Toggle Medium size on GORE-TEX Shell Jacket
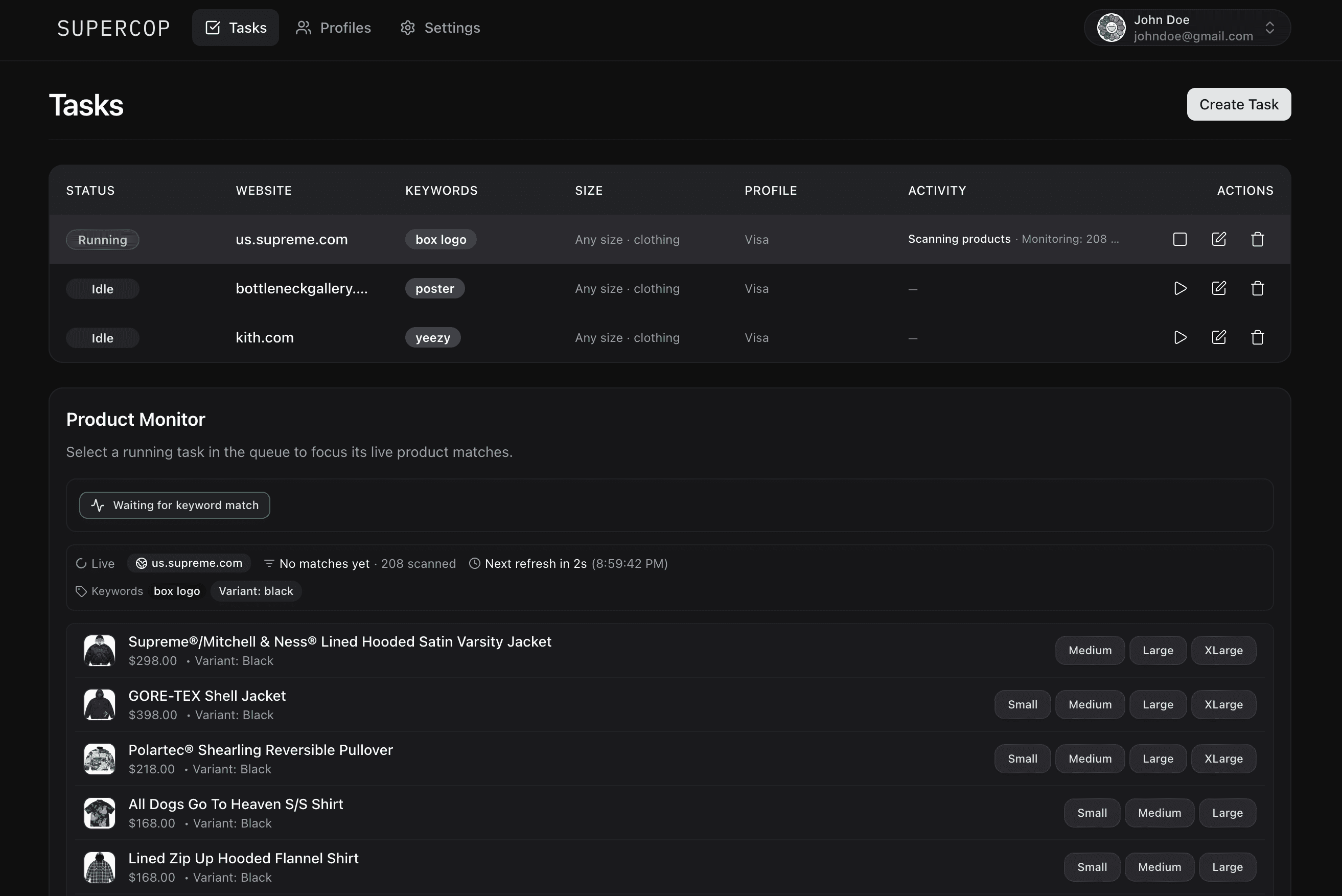This screenshot has width=1342, height=896. pos(1089,704)
